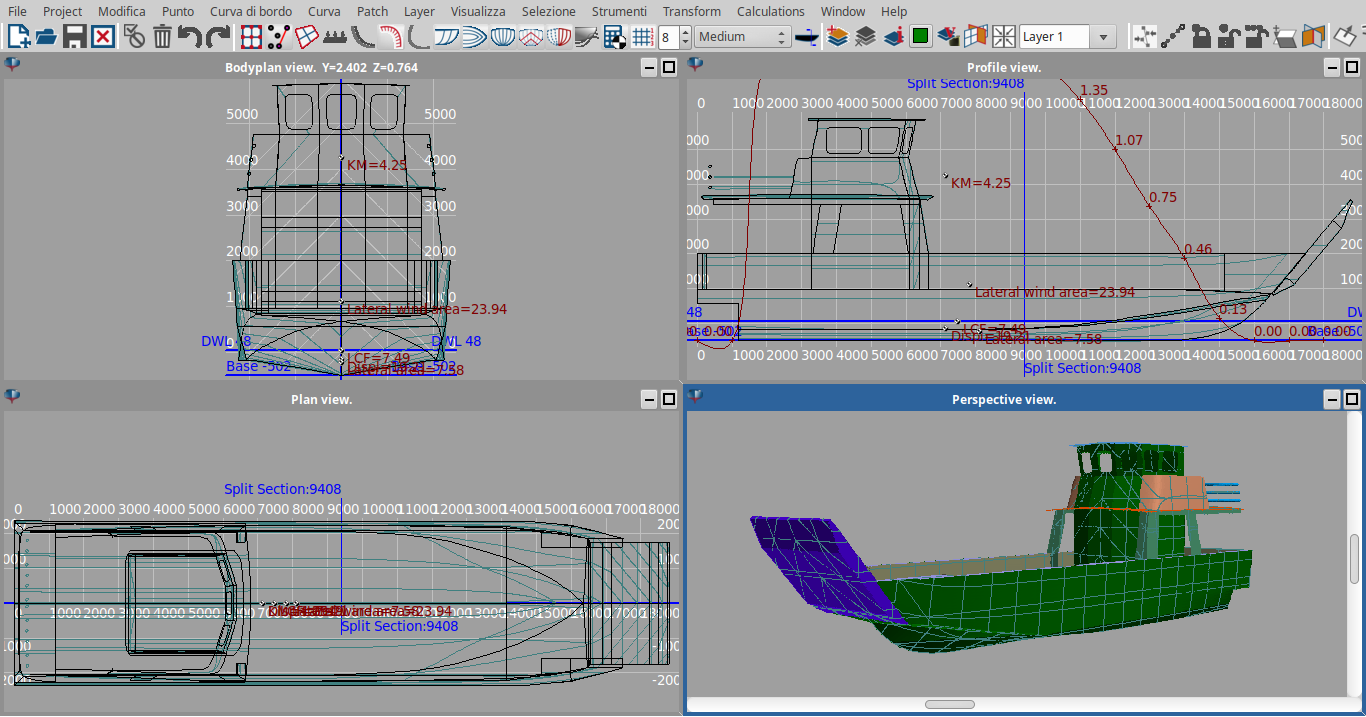Toggle control curves visibility
Screen dimensions: 1366x717
(x=279, y=37)
